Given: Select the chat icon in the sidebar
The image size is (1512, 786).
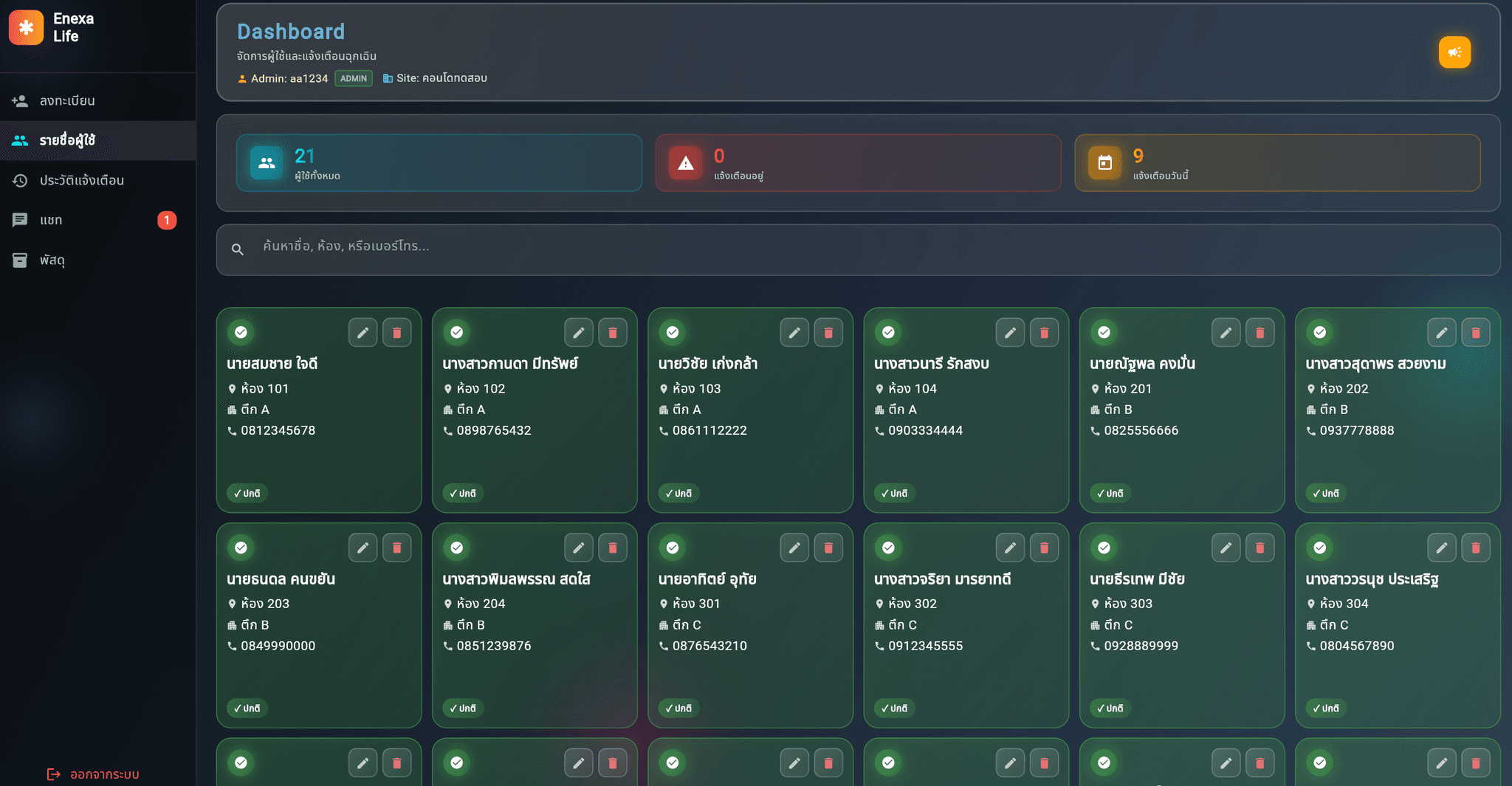Looking at the screenshot, I should pos(20,220).
